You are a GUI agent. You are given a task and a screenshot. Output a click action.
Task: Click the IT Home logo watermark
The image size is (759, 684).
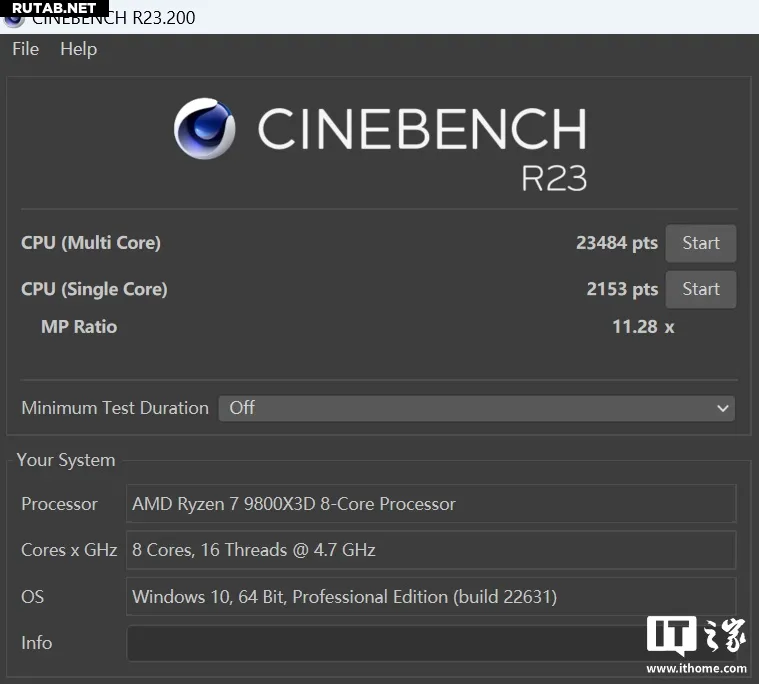tap(696, 638)
